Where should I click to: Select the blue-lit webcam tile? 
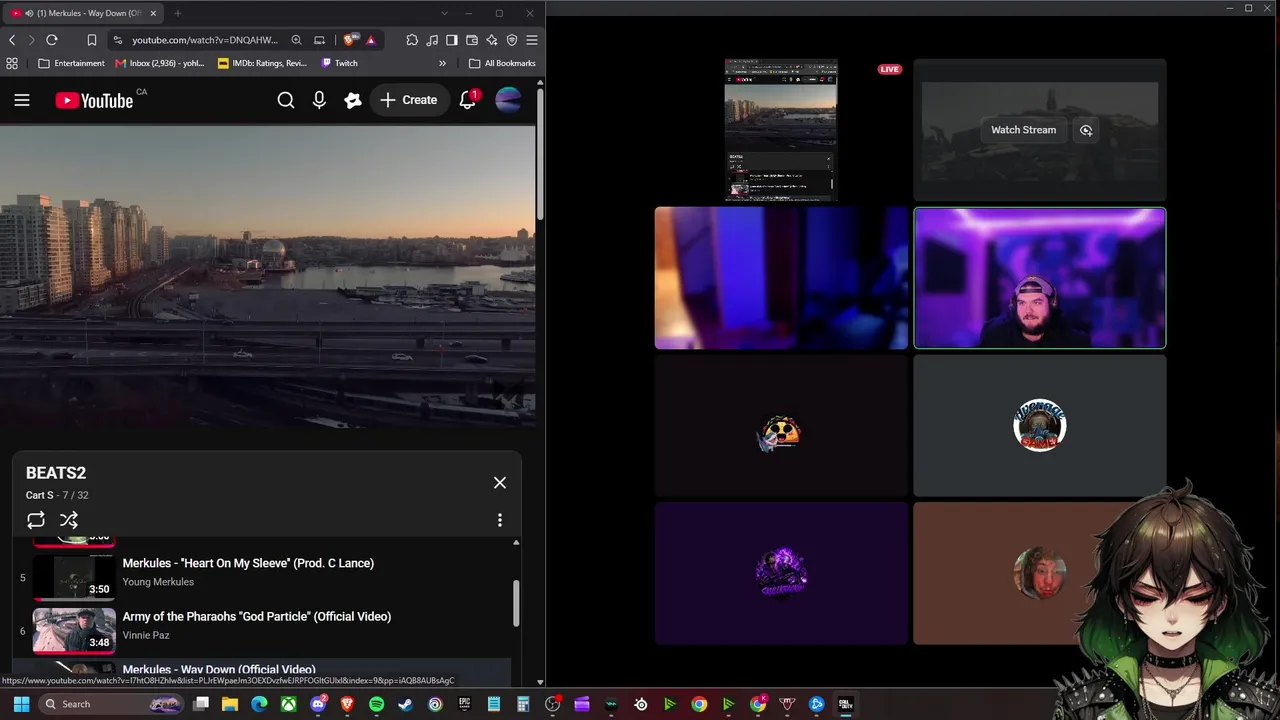click(x=781, y=278)
